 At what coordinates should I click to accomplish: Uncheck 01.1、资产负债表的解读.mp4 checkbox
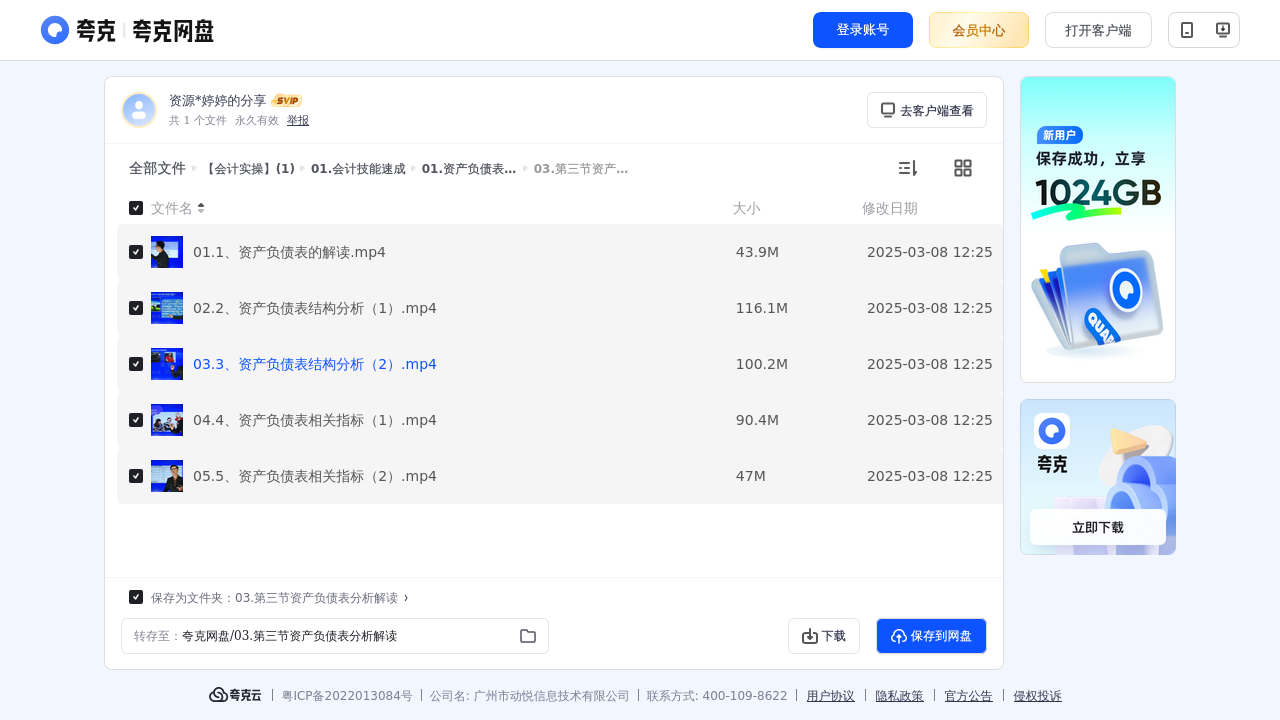click(x=136, y=252)
